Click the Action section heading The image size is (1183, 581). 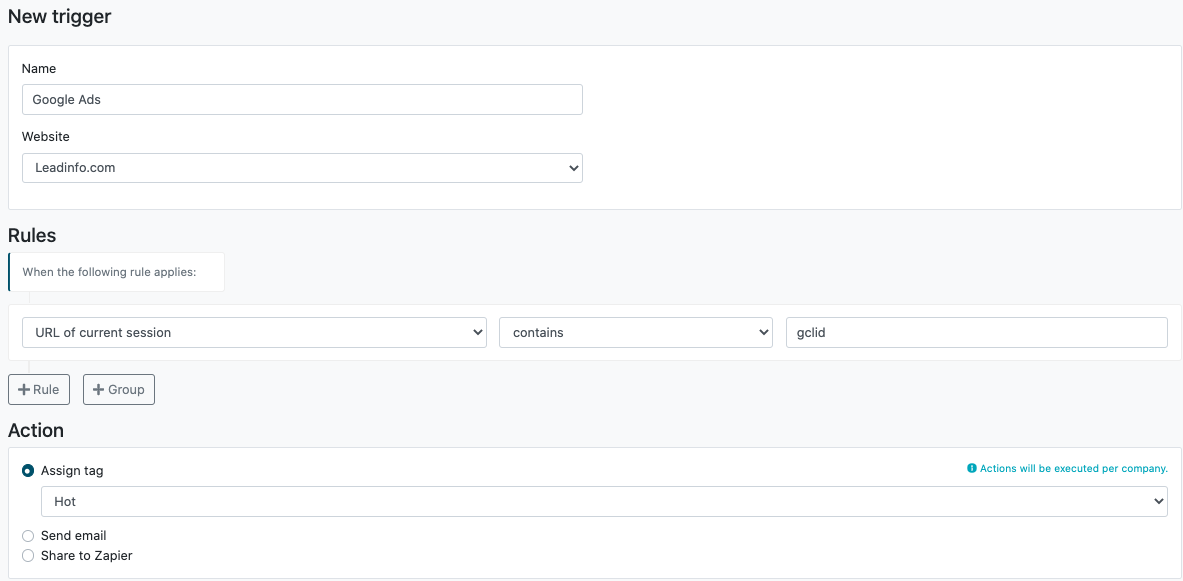(36, 431)
